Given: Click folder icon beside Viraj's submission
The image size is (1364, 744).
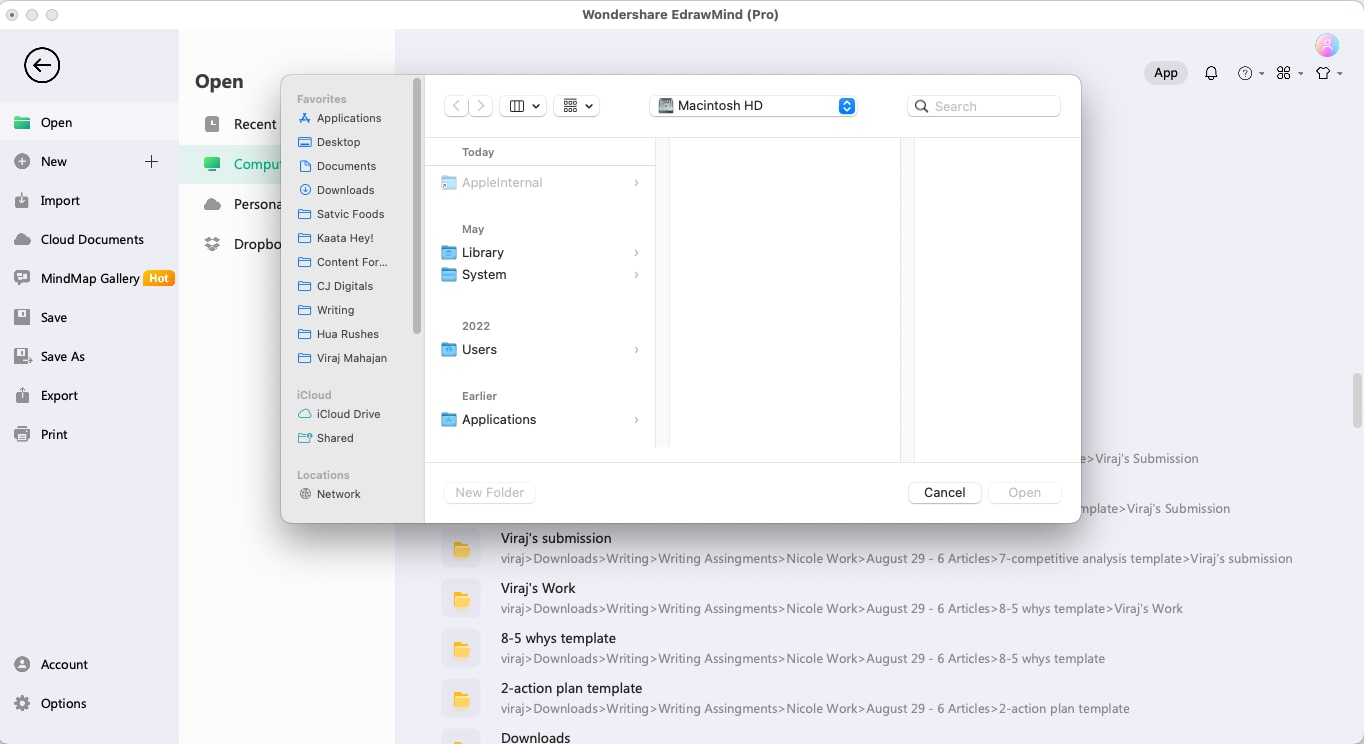Looking at the screenshot, I should click(461, 548).
